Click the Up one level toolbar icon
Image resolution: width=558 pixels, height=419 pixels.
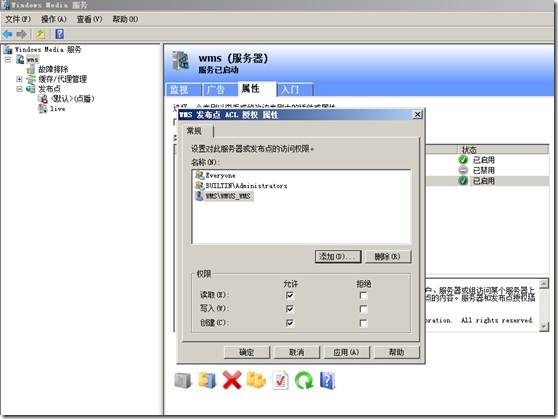41,34
